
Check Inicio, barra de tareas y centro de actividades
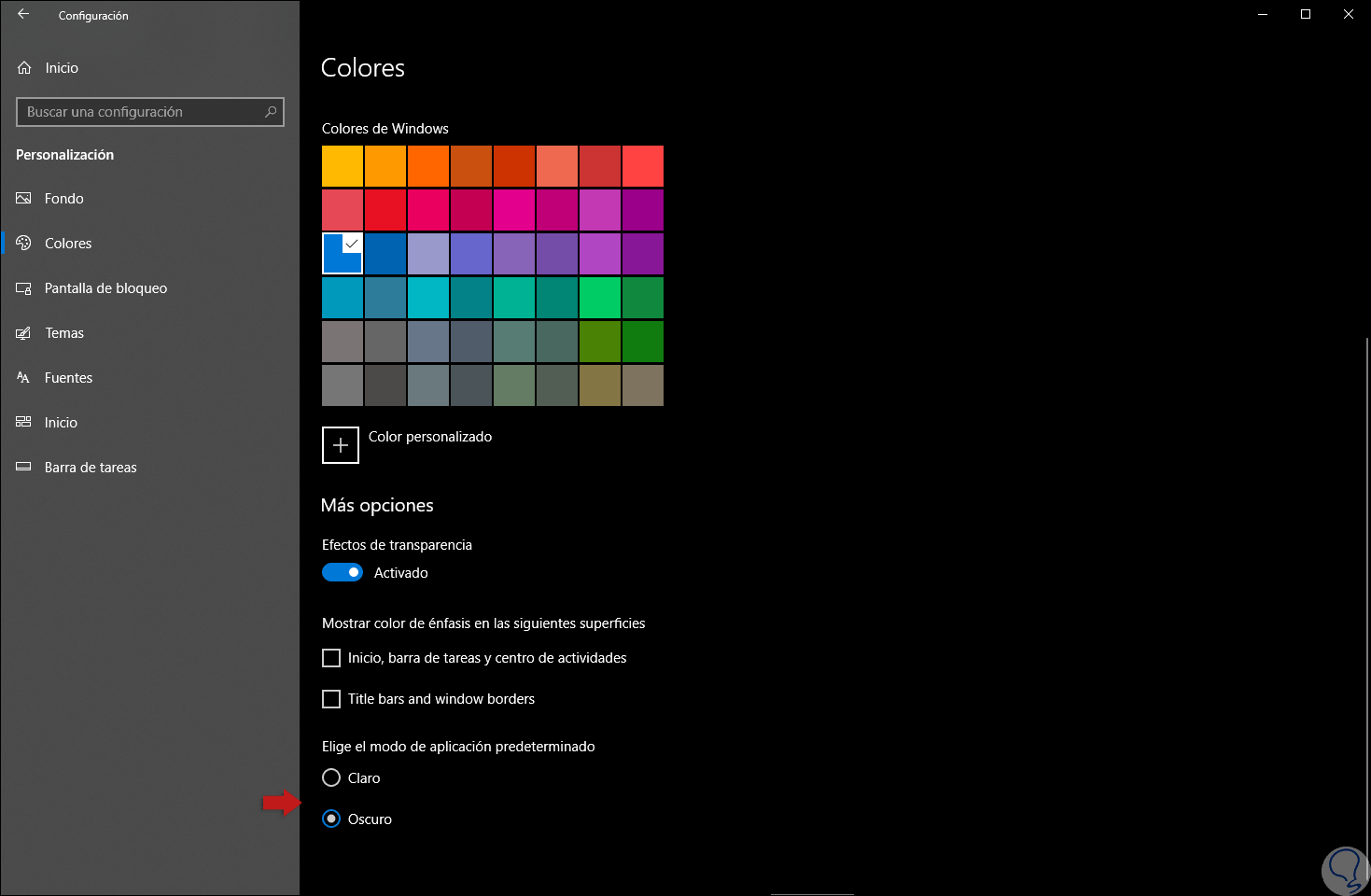(331, 658)
